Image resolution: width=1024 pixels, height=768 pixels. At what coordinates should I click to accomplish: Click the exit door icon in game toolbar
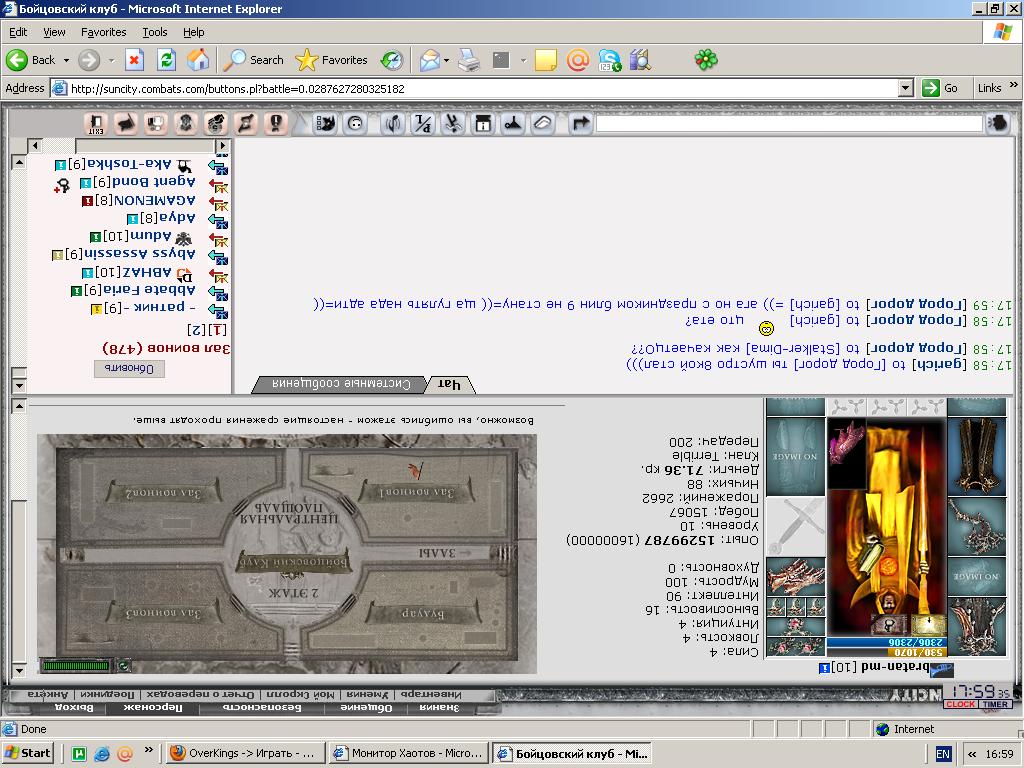[x=96, y=123]
